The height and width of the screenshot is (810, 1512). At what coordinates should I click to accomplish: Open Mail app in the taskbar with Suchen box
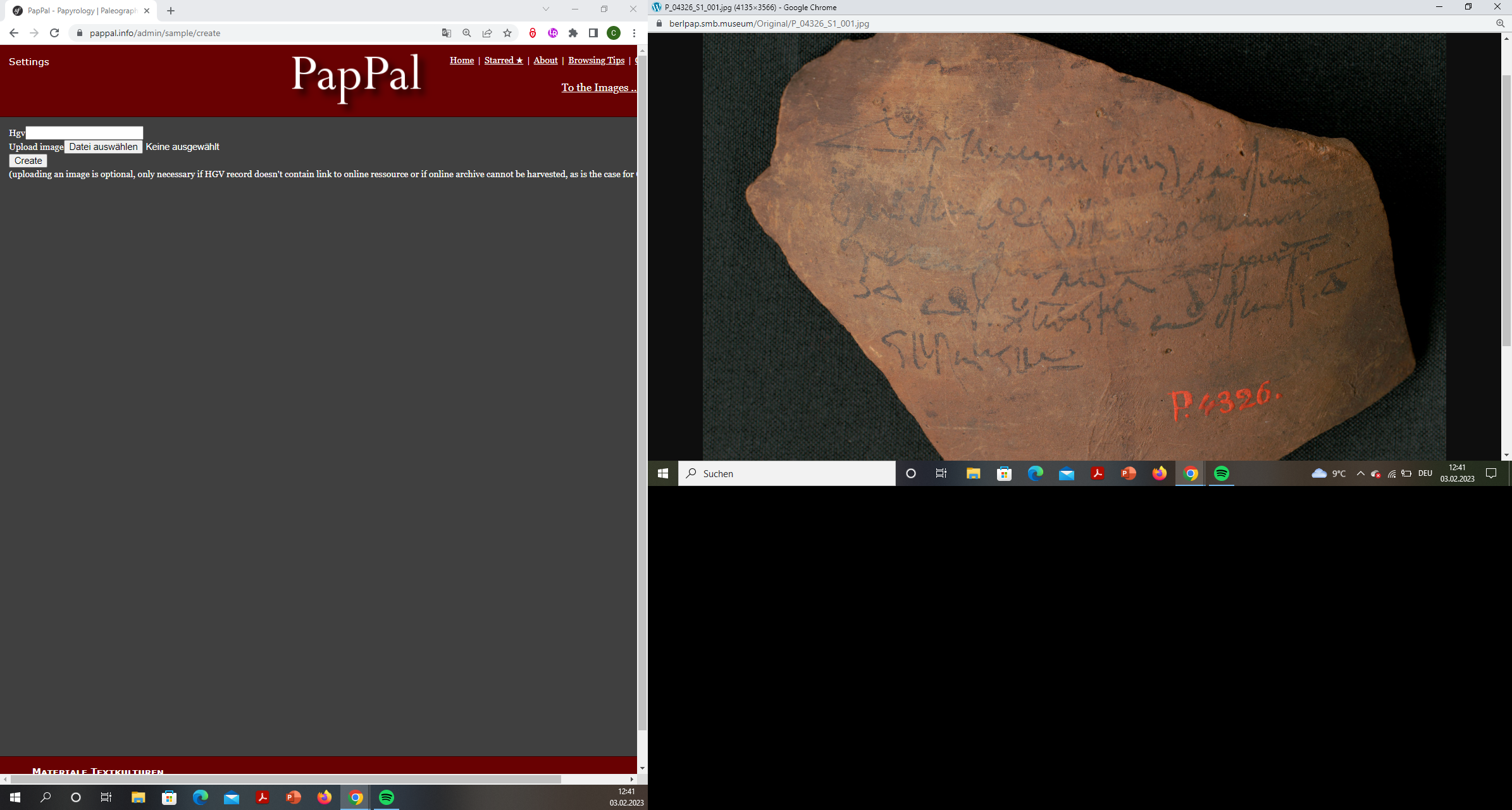click(1067, 473)
